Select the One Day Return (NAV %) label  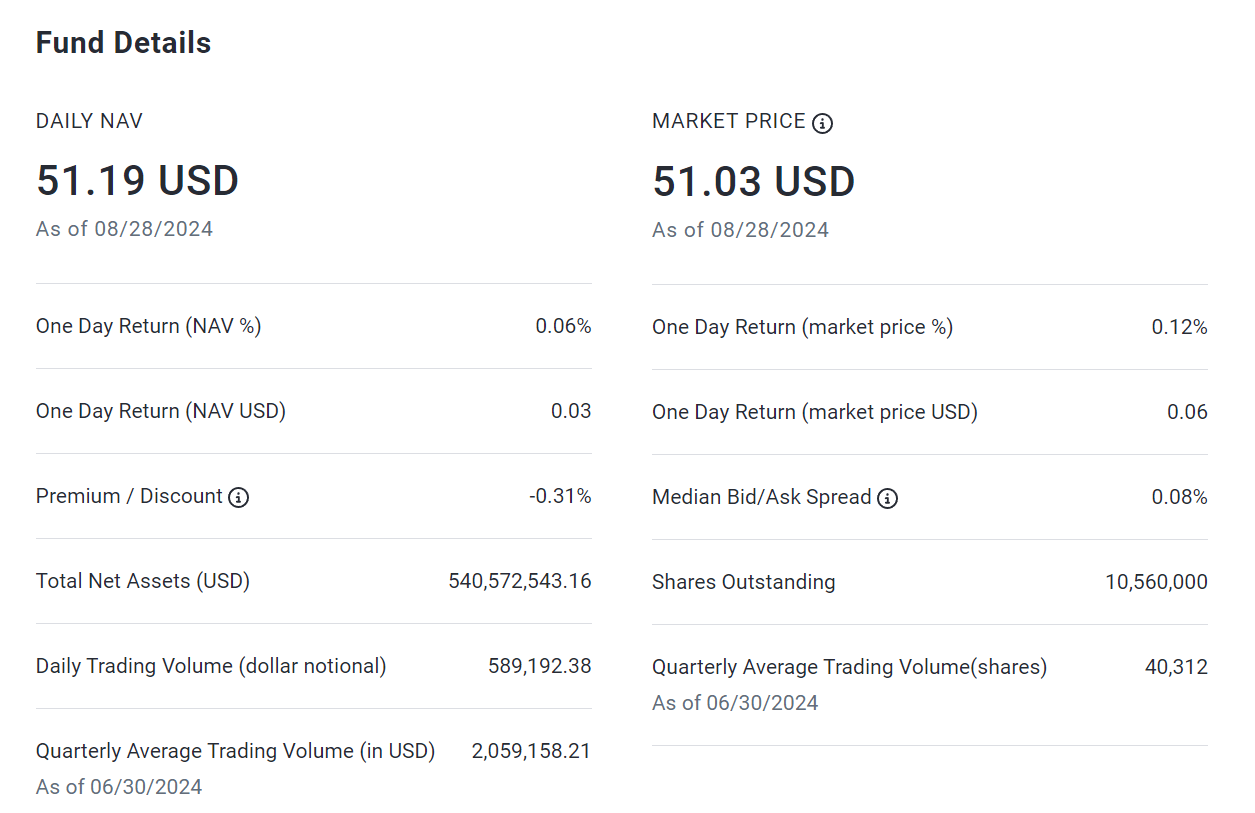(x=149, y=326)
